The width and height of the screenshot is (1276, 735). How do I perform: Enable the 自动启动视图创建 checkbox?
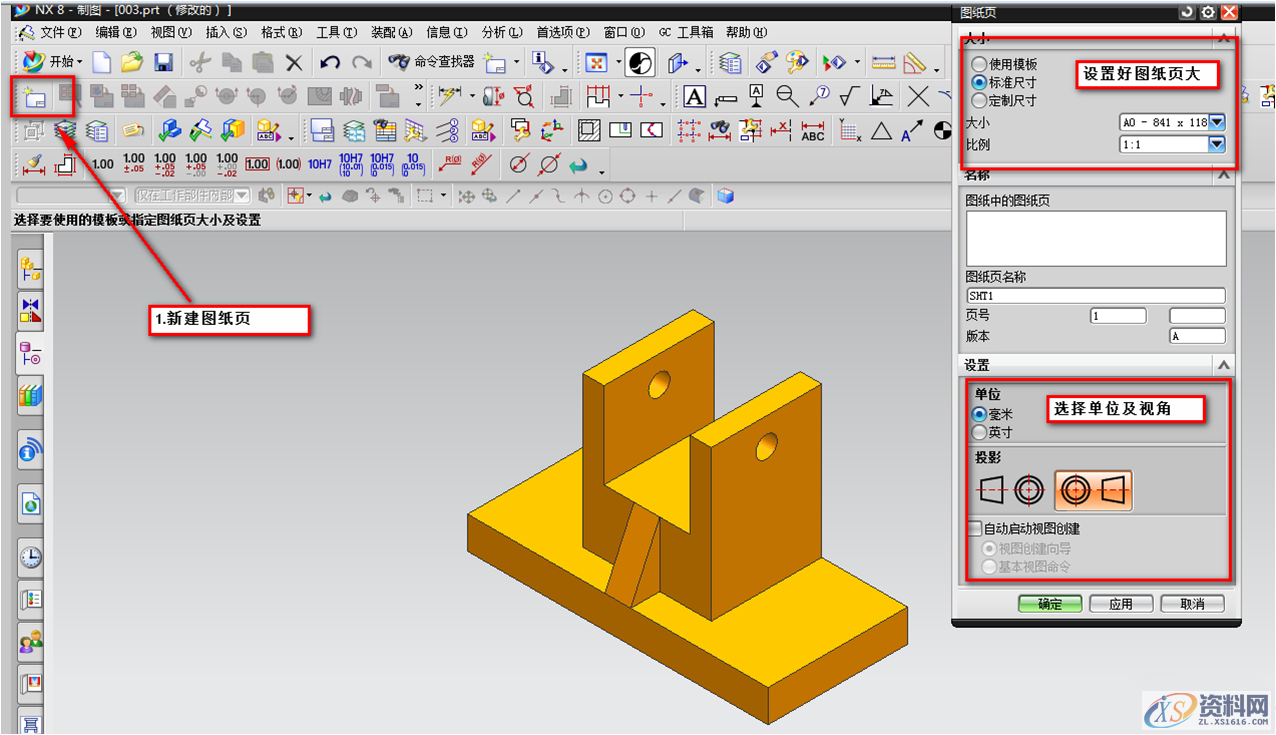pyautogui.click(x=974, y=528)
